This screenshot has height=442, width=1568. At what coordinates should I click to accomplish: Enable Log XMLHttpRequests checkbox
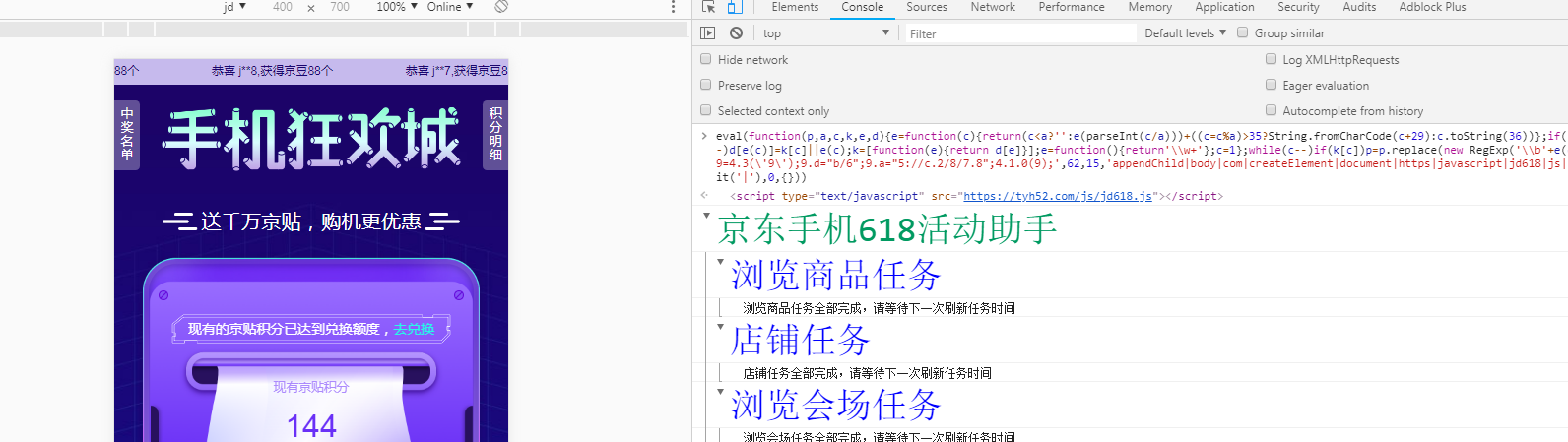[x=1271, y=59]
